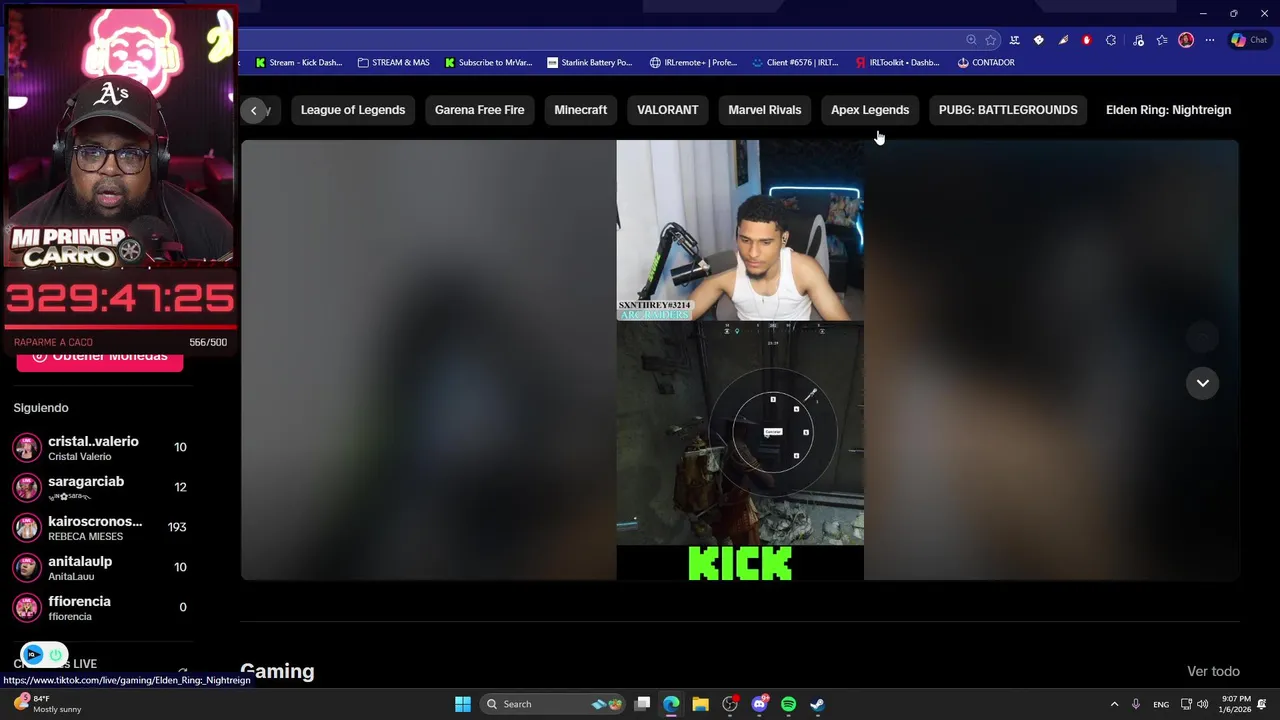Open the clock showing 9:07 PM

[x=1234, y=704]
